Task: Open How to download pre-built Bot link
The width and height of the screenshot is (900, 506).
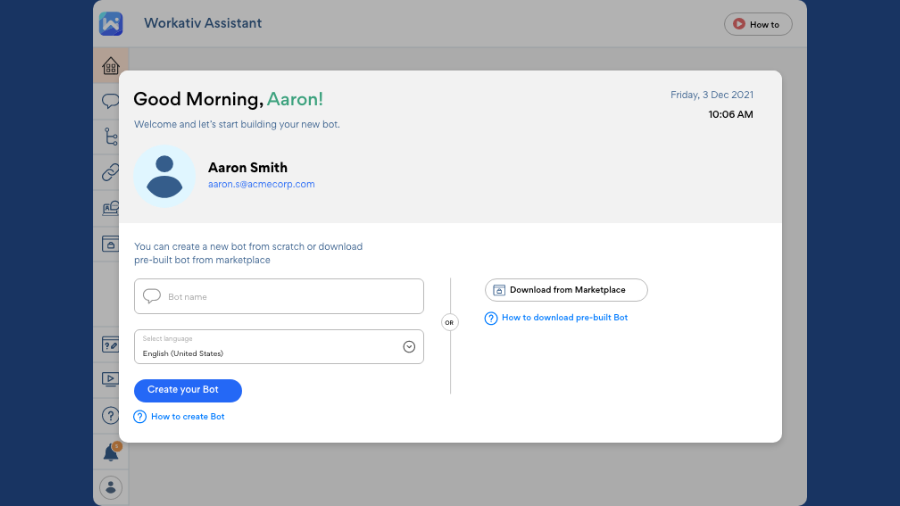Action: click(564, 318)
